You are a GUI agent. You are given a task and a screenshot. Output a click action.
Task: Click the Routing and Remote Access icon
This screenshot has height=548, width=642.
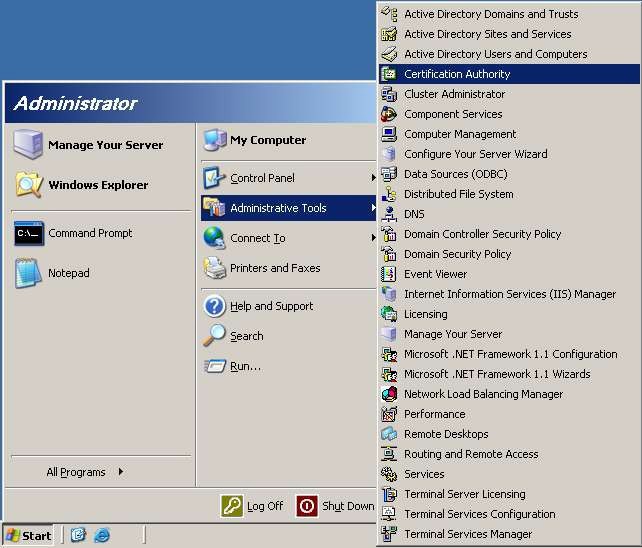point(389,454)
